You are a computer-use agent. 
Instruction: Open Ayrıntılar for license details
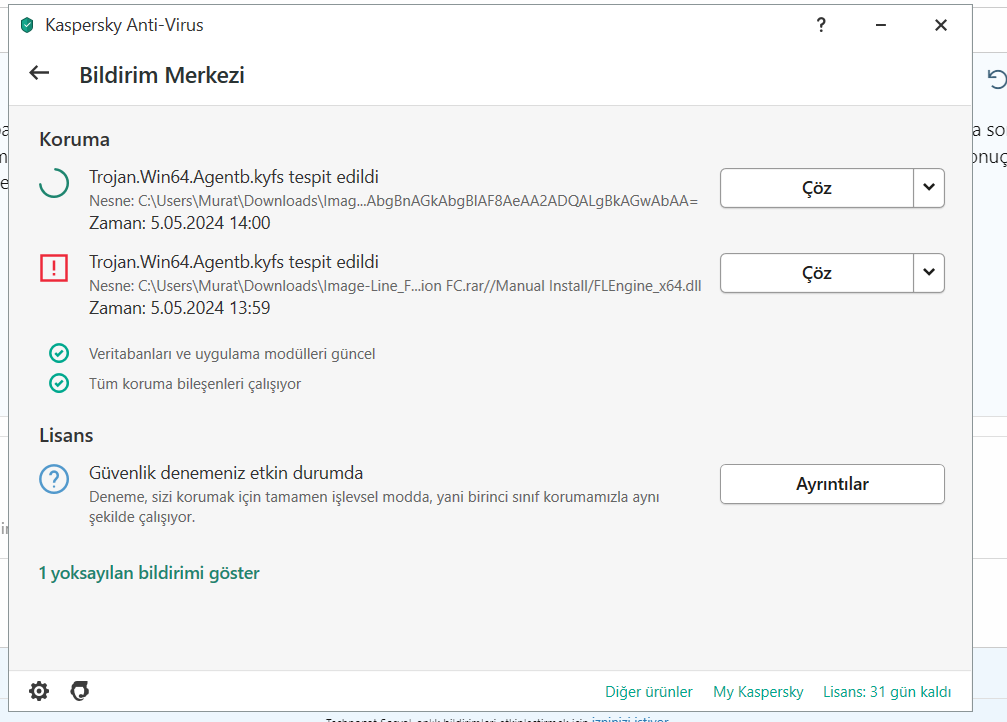click(x=832, y=484)
